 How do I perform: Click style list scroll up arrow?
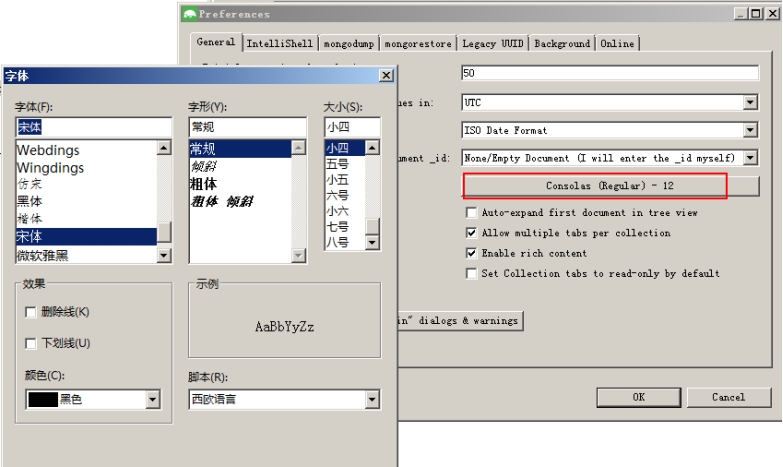pyautogui.click(x=298, y=147)
